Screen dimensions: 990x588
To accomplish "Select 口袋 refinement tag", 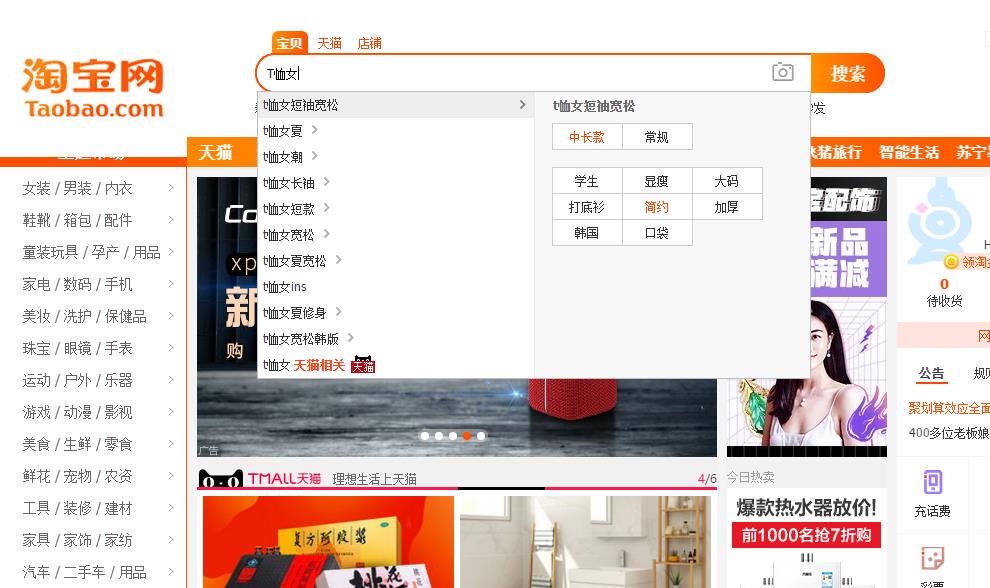I will 657,232.
